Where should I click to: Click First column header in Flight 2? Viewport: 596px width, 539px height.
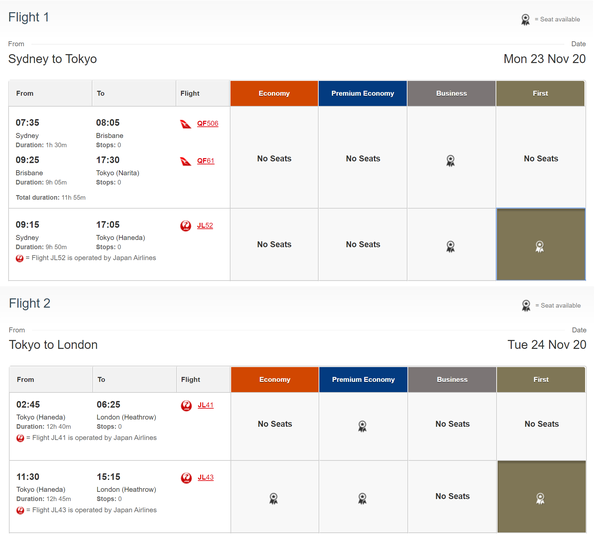[541, 380]
